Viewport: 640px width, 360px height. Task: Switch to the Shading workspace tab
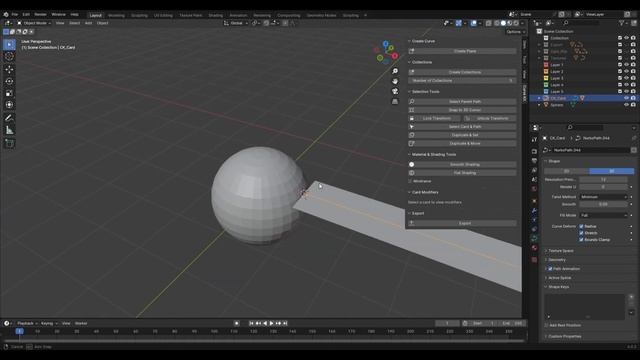[216, 15]
